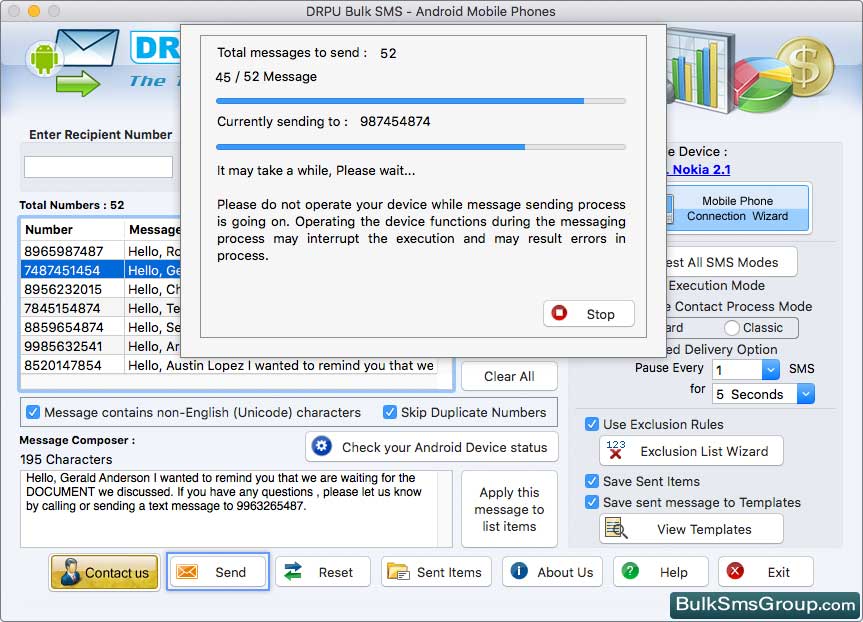Select row with number 9985632541
Viewport: 863px width, 622px height.
[101, 346]
